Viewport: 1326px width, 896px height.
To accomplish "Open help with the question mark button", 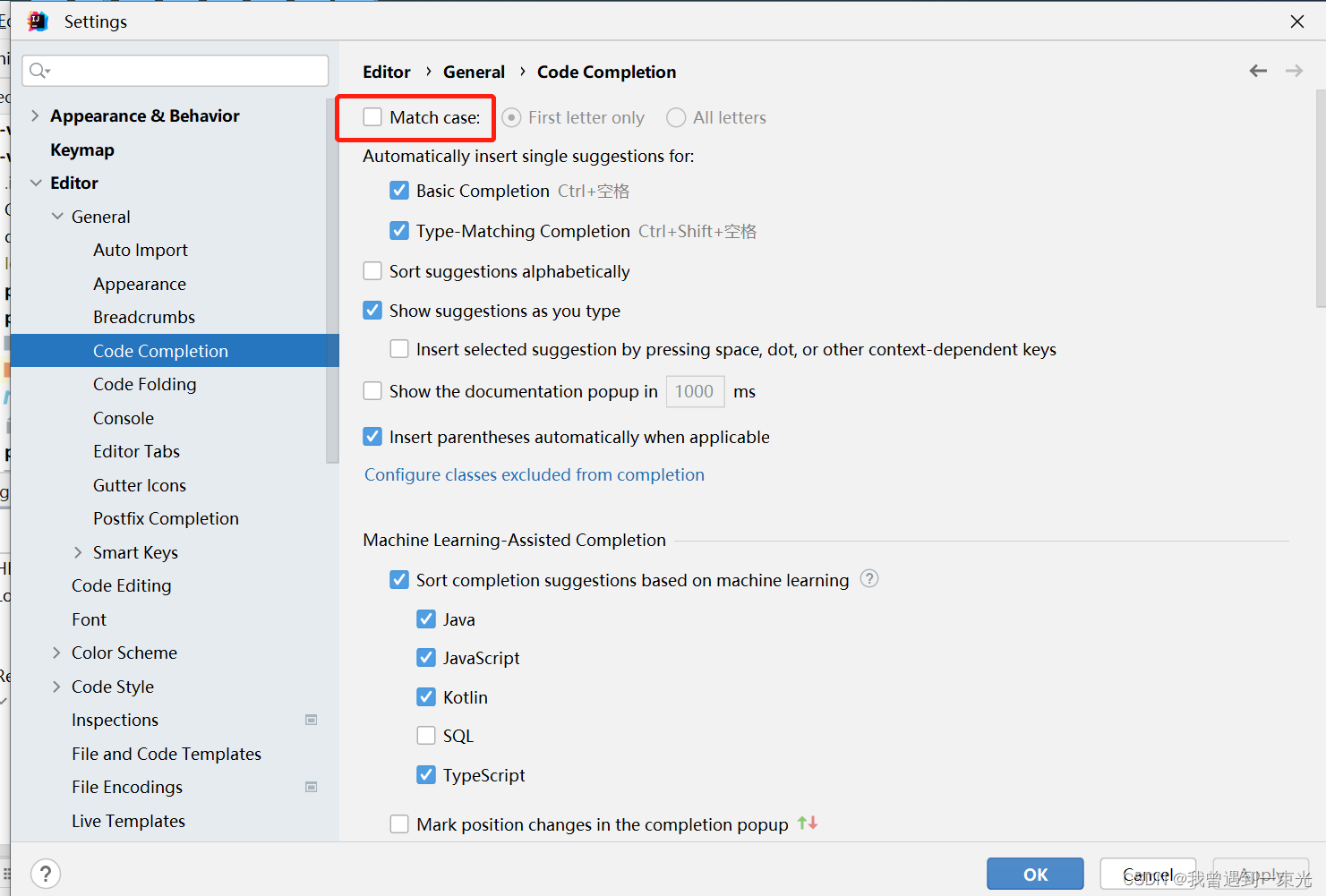I will pos(46,874).
